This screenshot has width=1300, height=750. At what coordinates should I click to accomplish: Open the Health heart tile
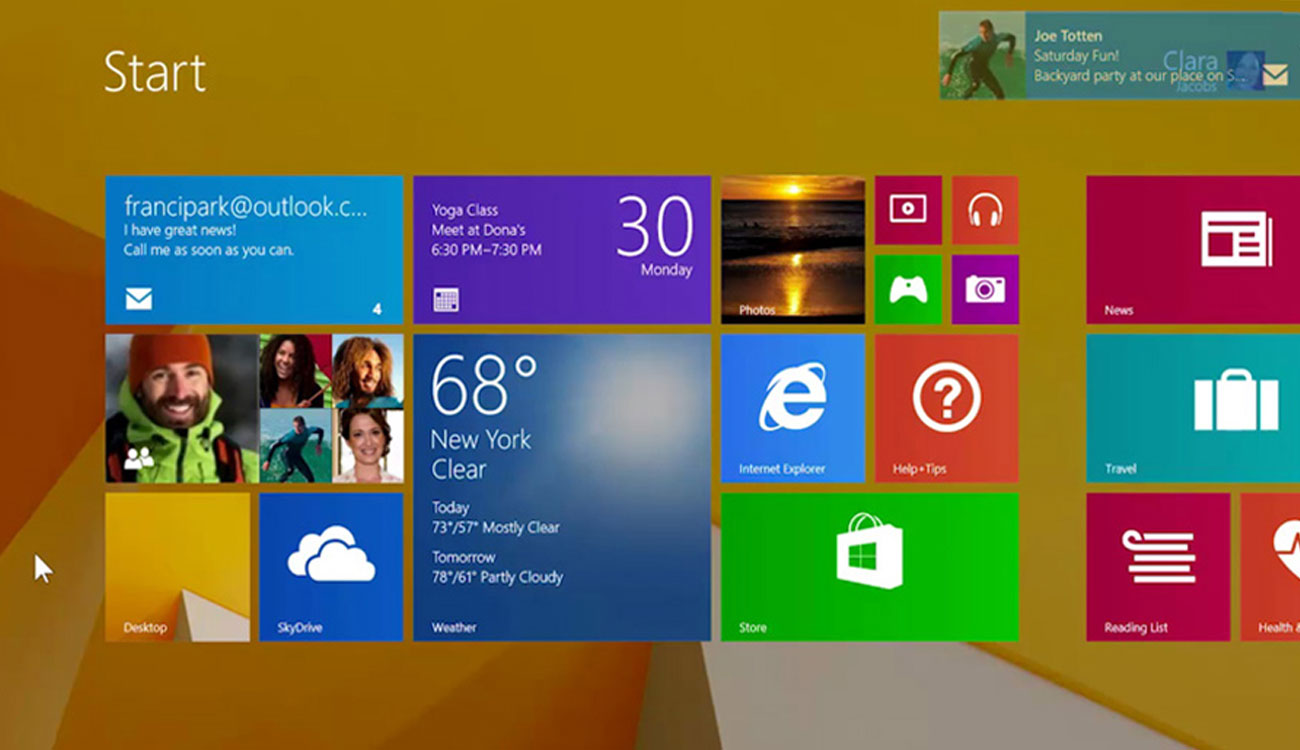1270,567
